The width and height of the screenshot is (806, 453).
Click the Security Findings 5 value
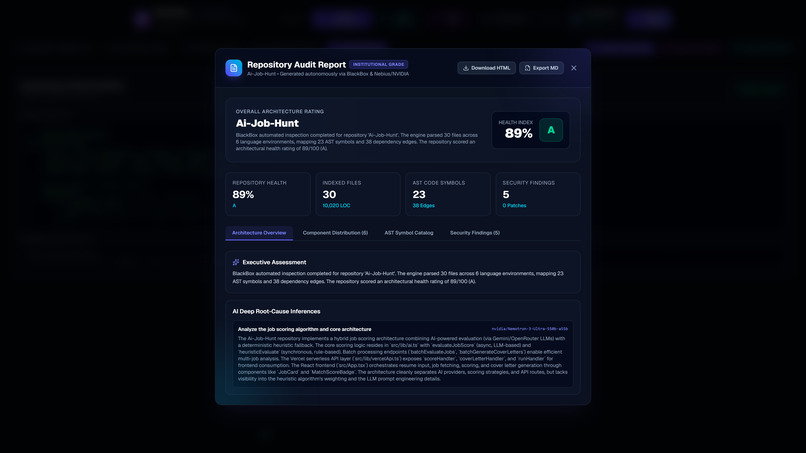pyautogui.click(x=506, y=195)
